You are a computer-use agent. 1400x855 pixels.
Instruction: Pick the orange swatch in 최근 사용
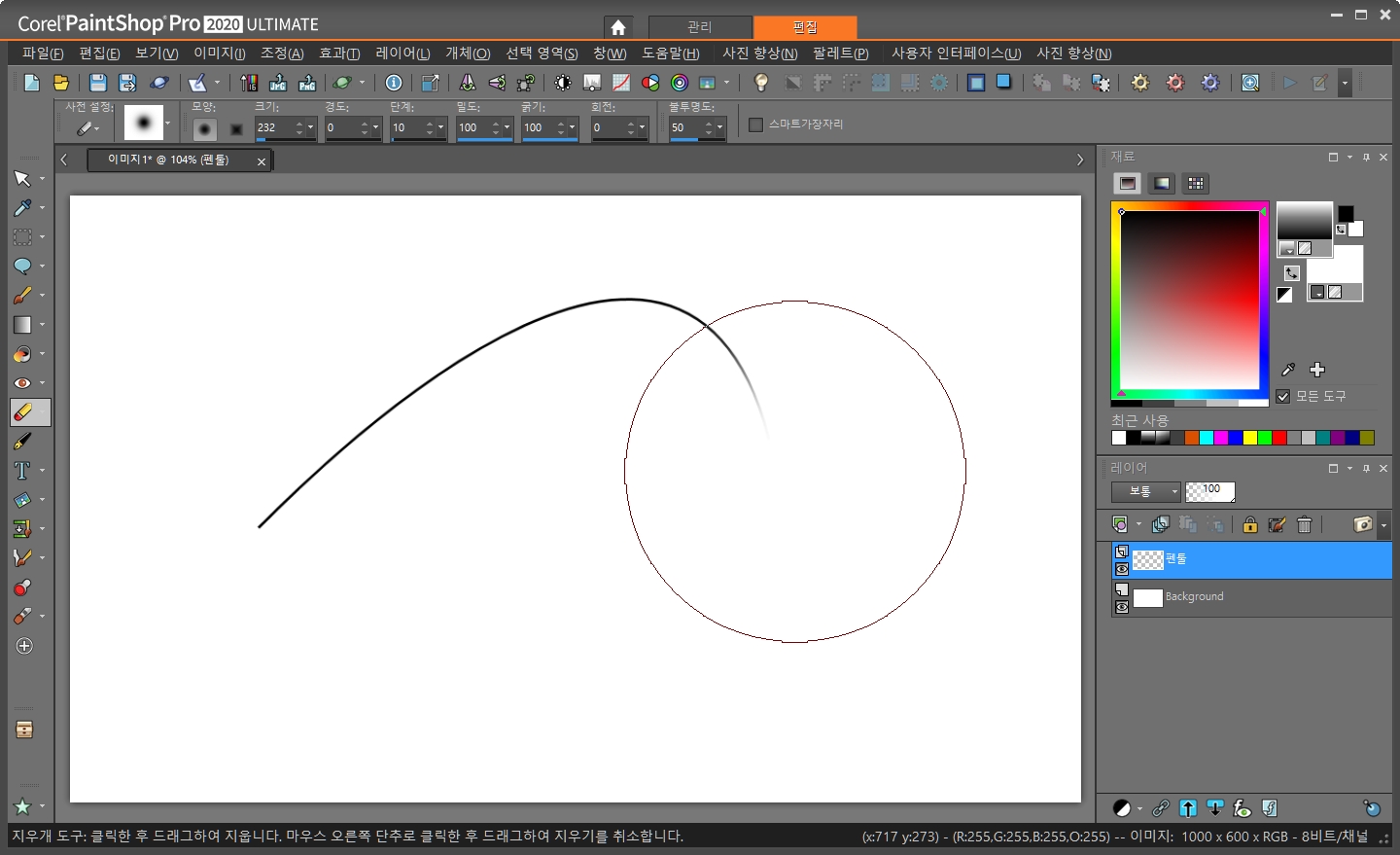point(1192,438)
